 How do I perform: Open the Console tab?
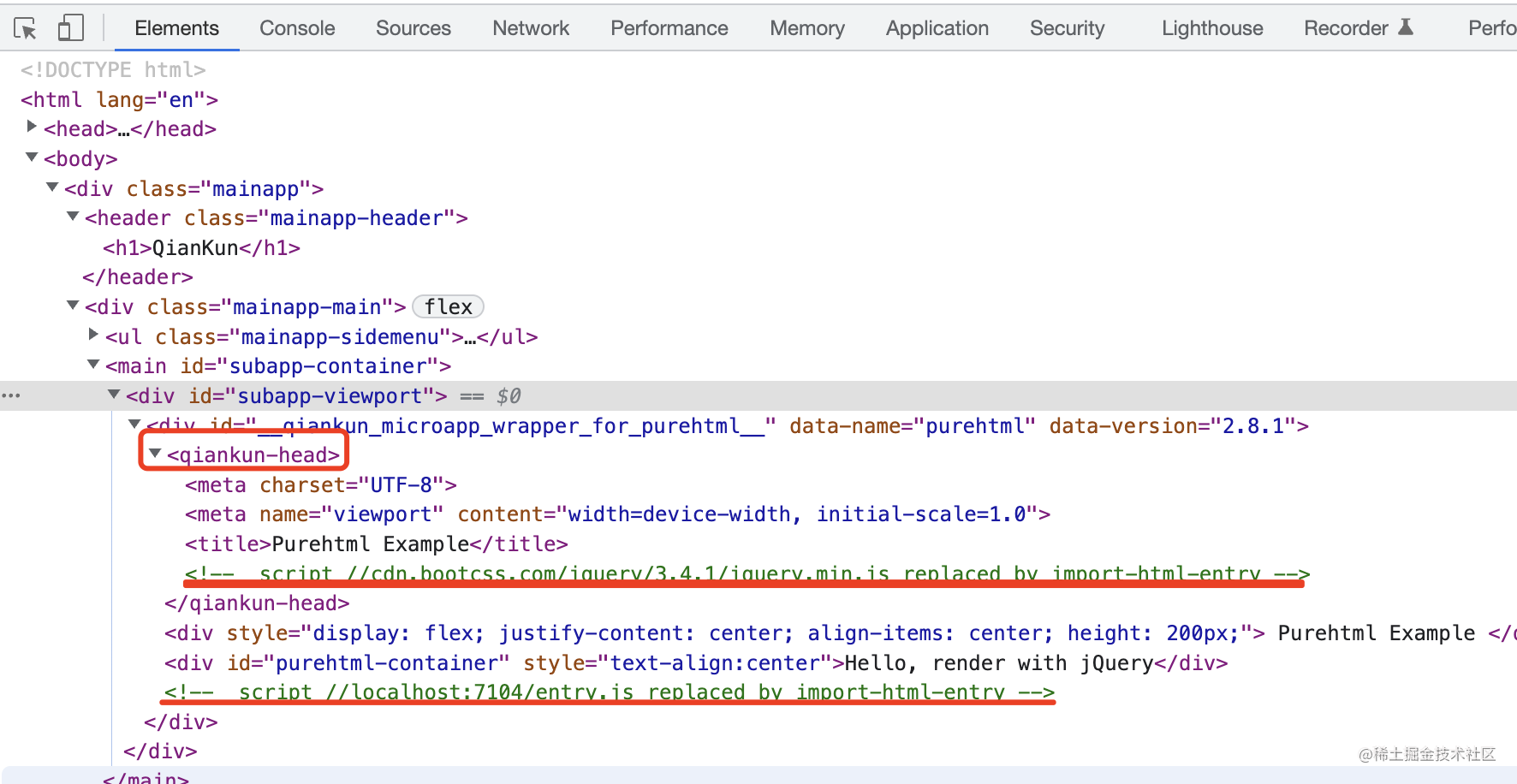[x=297, y=28]
